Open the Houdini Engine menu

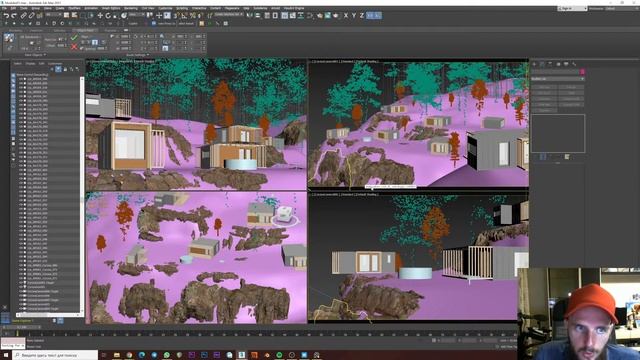point(294,8)
